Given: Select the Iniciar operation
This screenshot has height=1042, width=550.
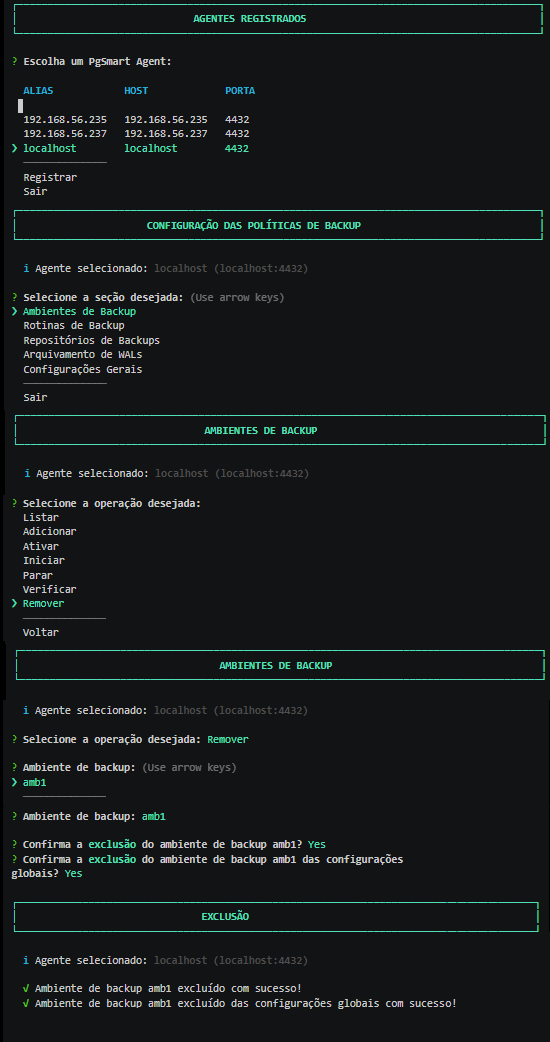Looking at the screenshot, I should click(43, 560).
